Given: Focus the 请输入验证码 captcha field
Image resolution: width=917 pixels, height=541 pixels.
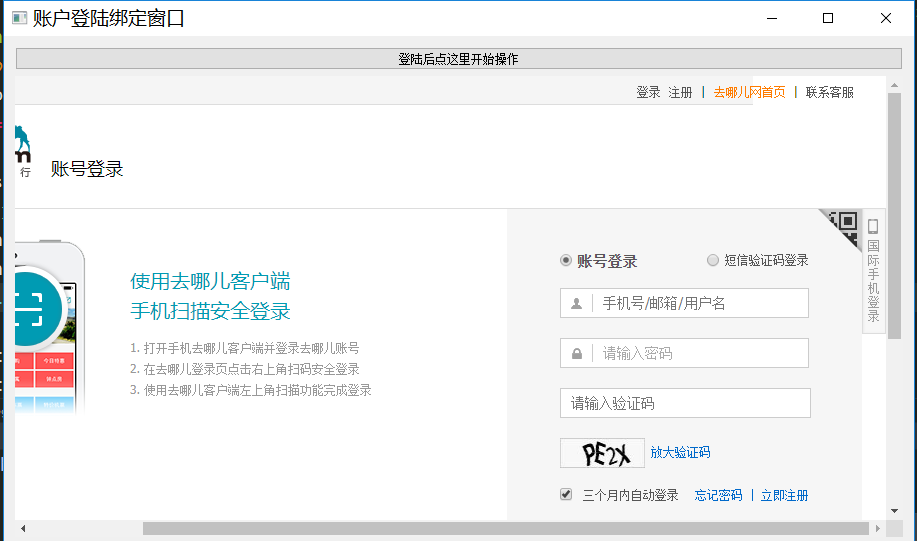Looking at the screenshot, I should point(685,403).
